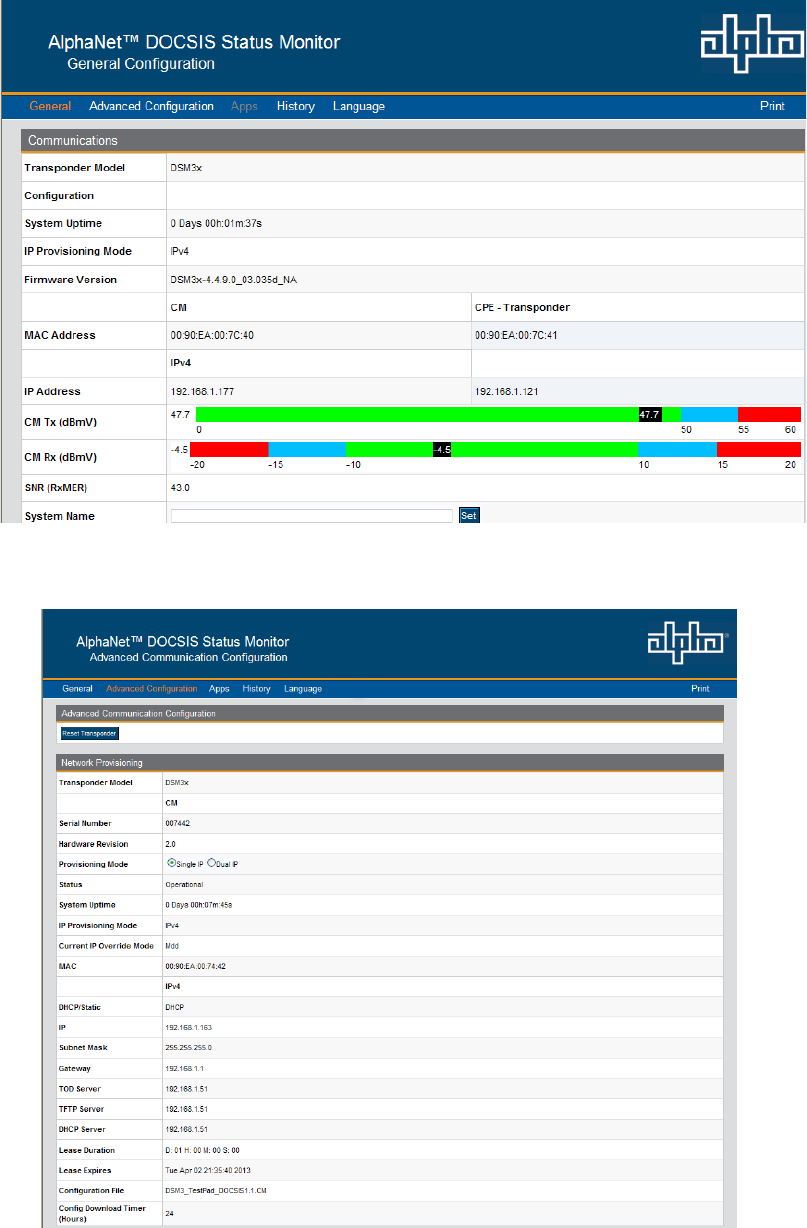
Task: Click the -4.5 marker on CM Rx bar
Action: point(442,450)
